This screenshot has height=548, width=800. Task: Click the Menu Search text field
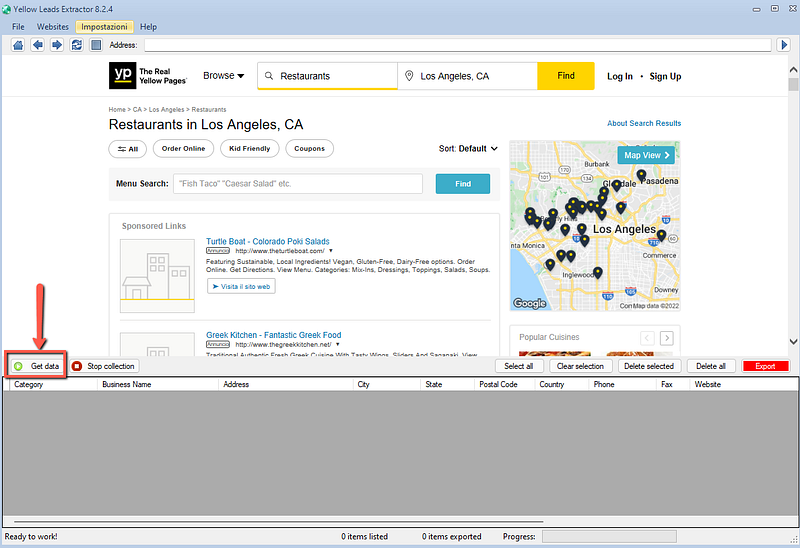[x=298, y=184]
